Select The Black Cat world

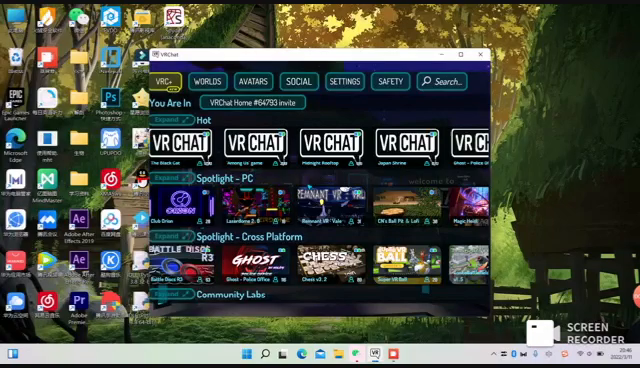181,148
